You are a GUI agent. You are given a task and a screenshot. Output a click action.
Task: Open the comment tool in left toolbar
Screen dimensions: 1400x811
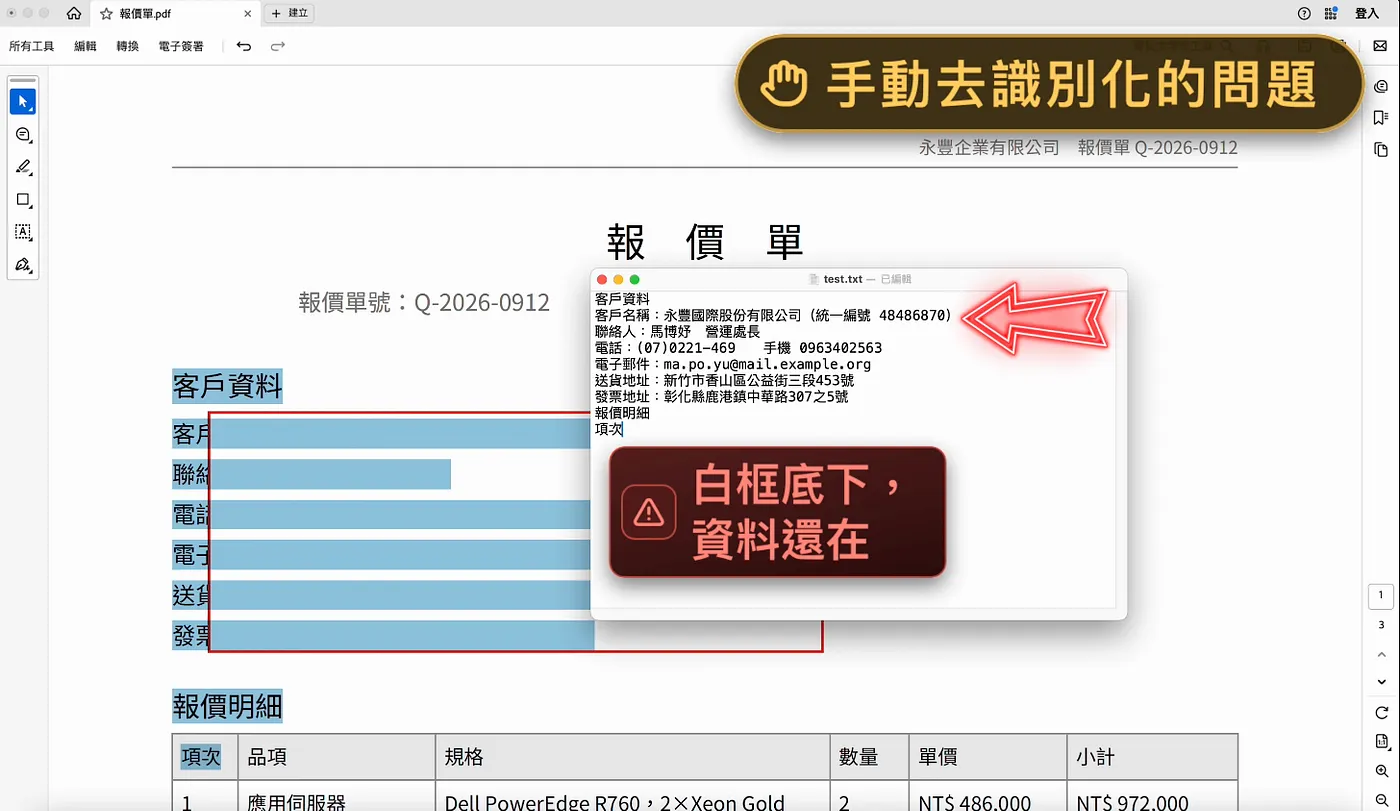pyautogui.click(x=23, y=134)
